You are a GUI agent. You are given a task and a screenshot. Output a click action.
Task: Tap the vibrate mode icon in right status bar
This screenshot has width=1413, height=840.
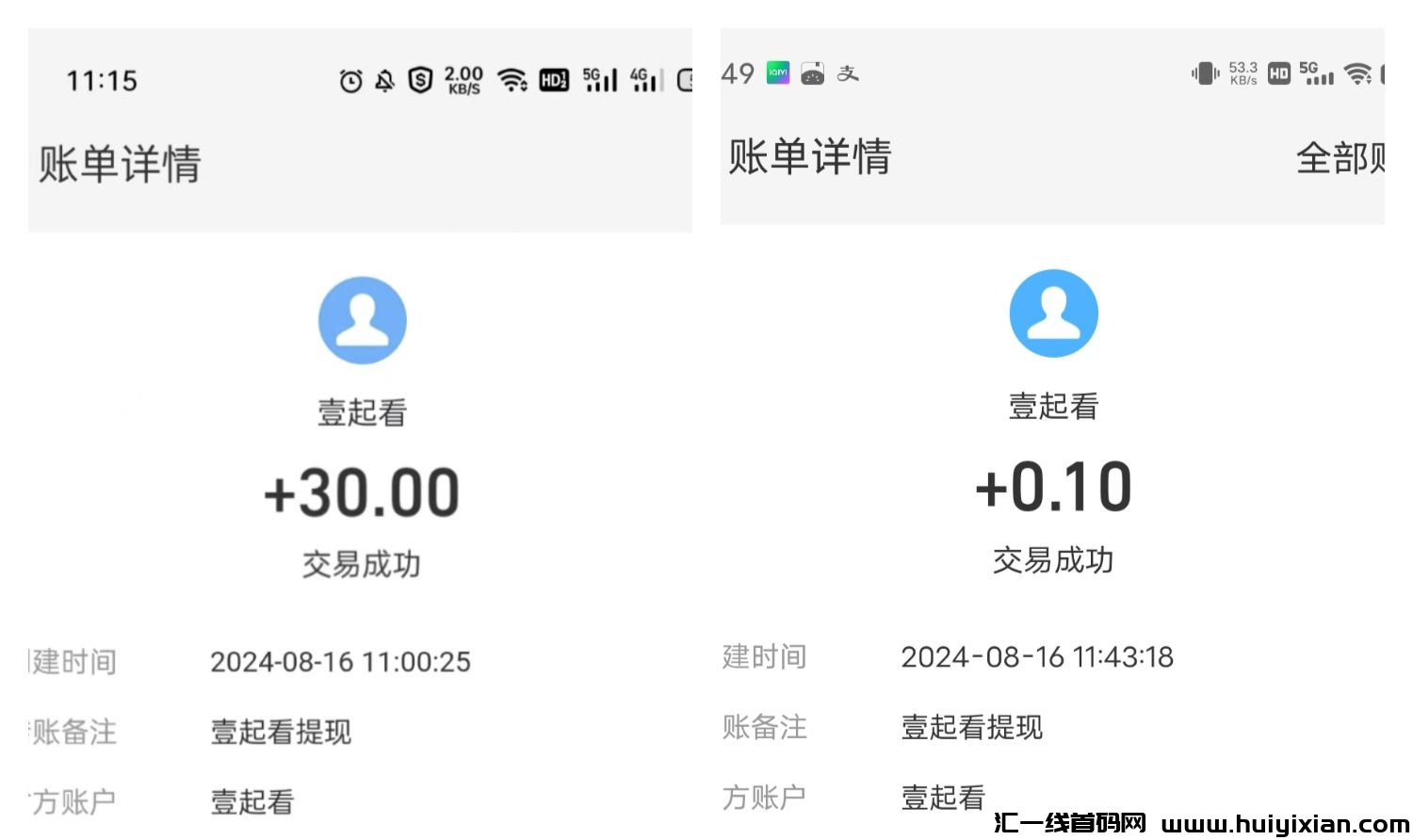1204,73
